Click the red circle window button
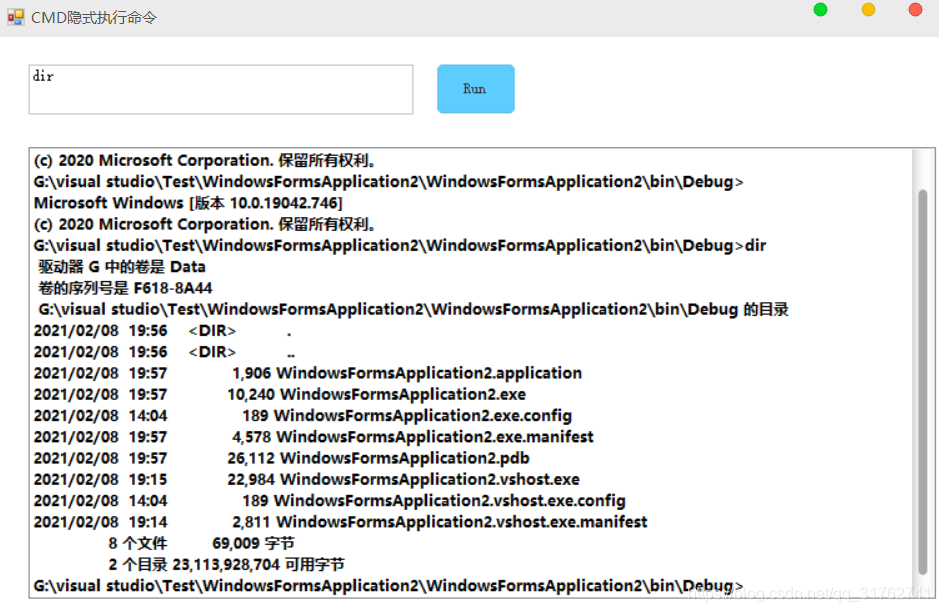Screen dimensions: 939x612 (x=916, y=10)
